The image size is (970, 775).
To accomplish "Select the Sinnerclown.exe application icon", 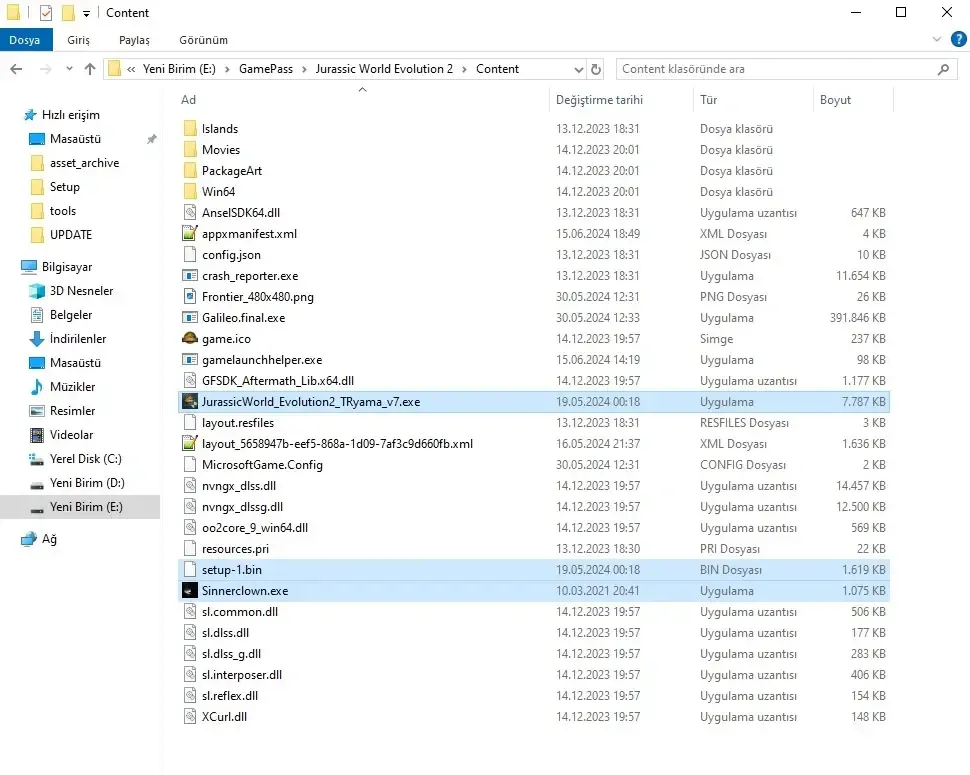I will click(190, 591).
